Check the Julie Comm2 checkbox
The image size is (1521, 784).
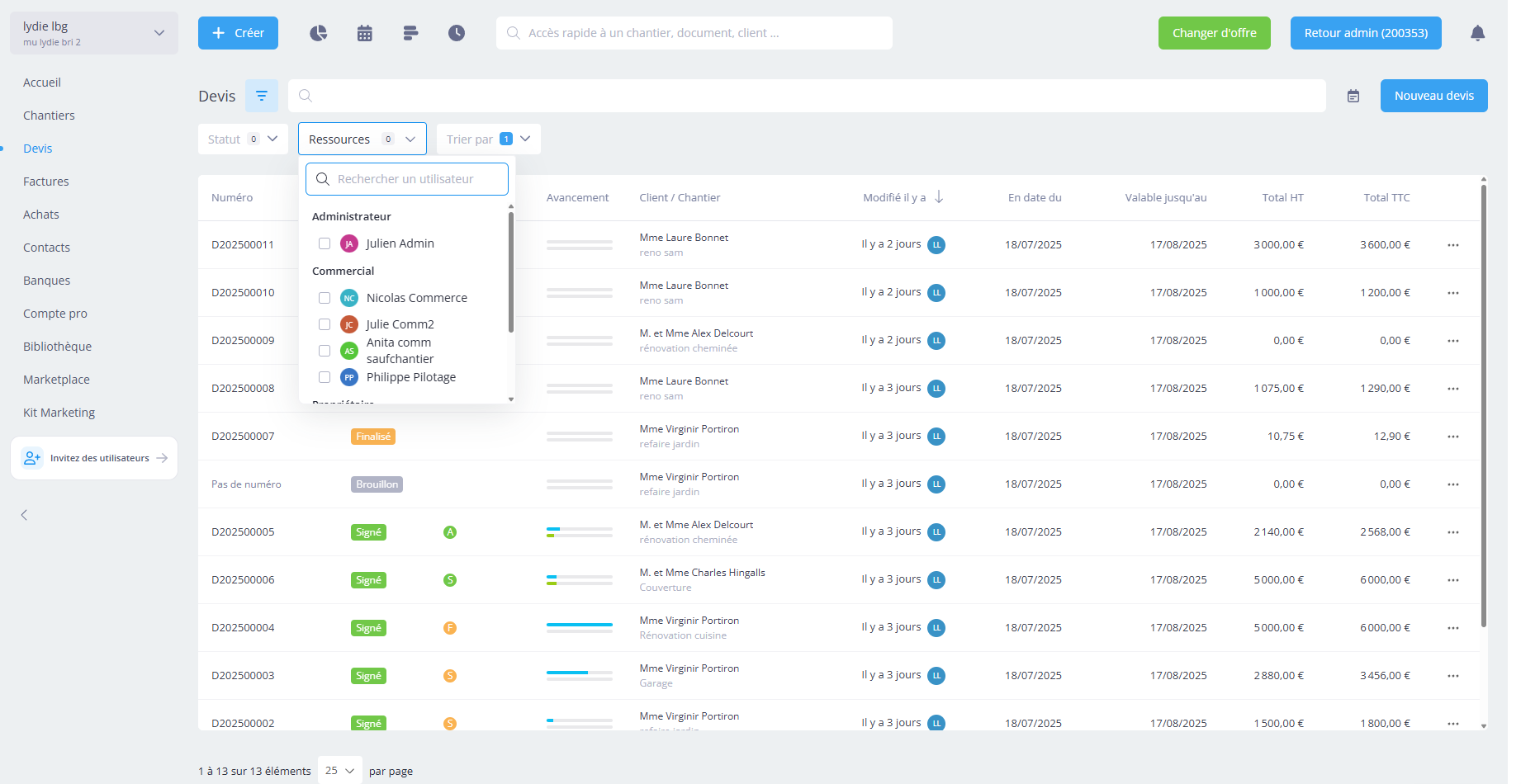tap(325, 324)
